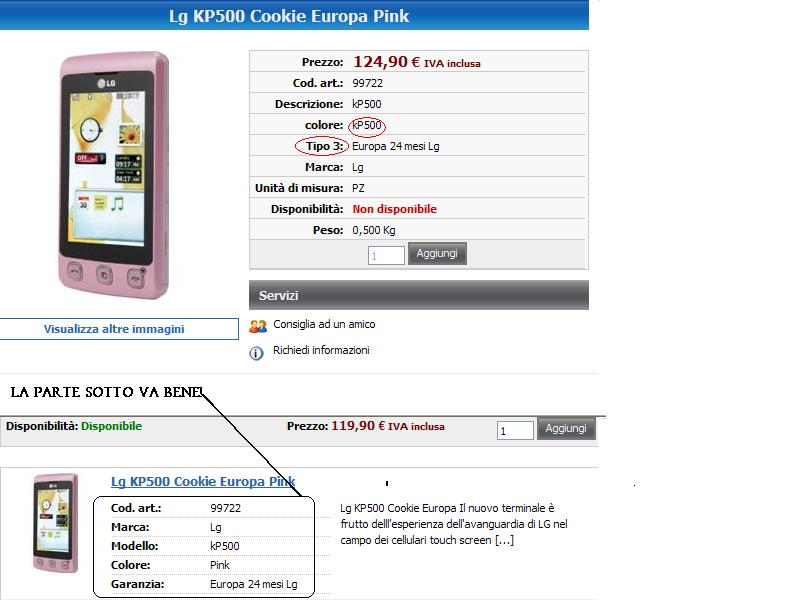
Task: Click the 124,90 € price value
Action: (386, 62)
